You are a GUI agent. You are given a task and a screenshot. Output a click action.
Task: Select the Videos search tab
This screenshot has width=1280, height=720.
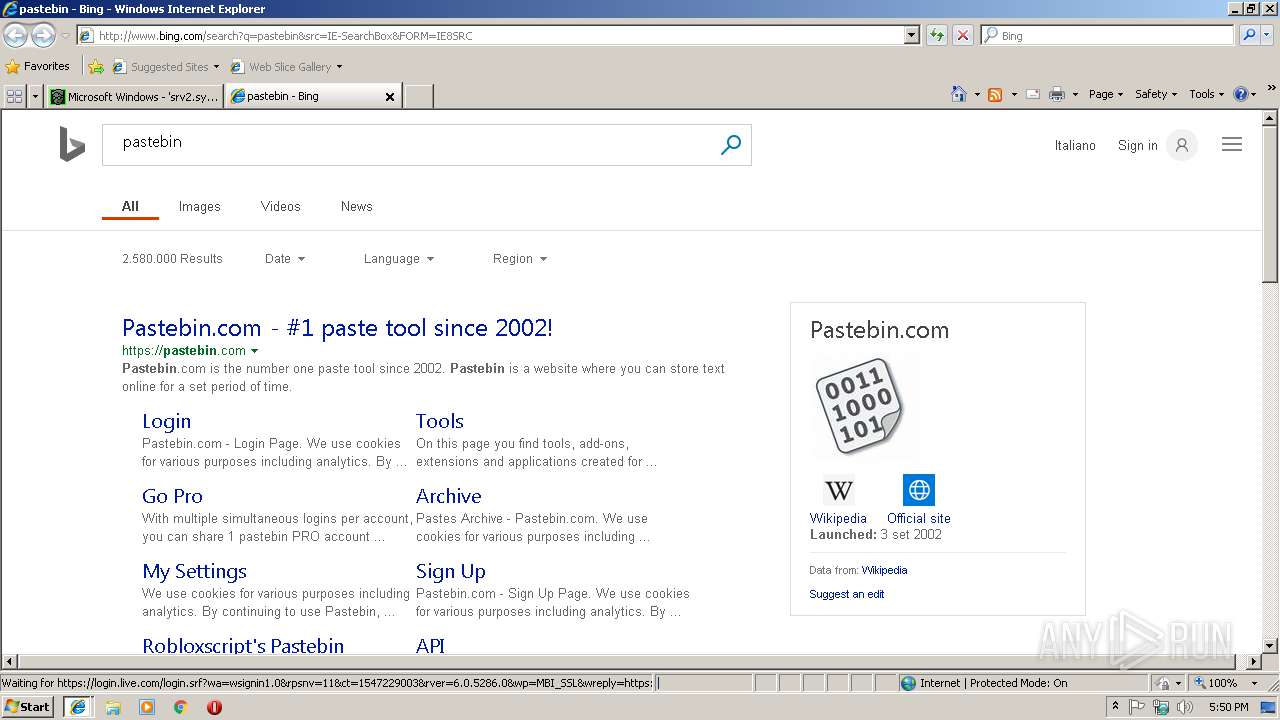point(280,206)
